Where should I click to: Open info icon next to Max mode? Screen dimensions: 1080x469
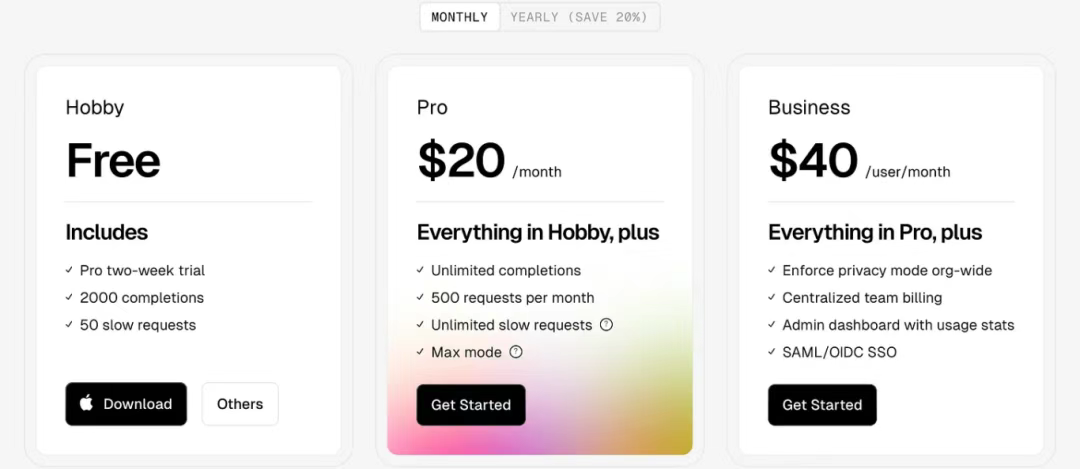click(x=516, y=352)
